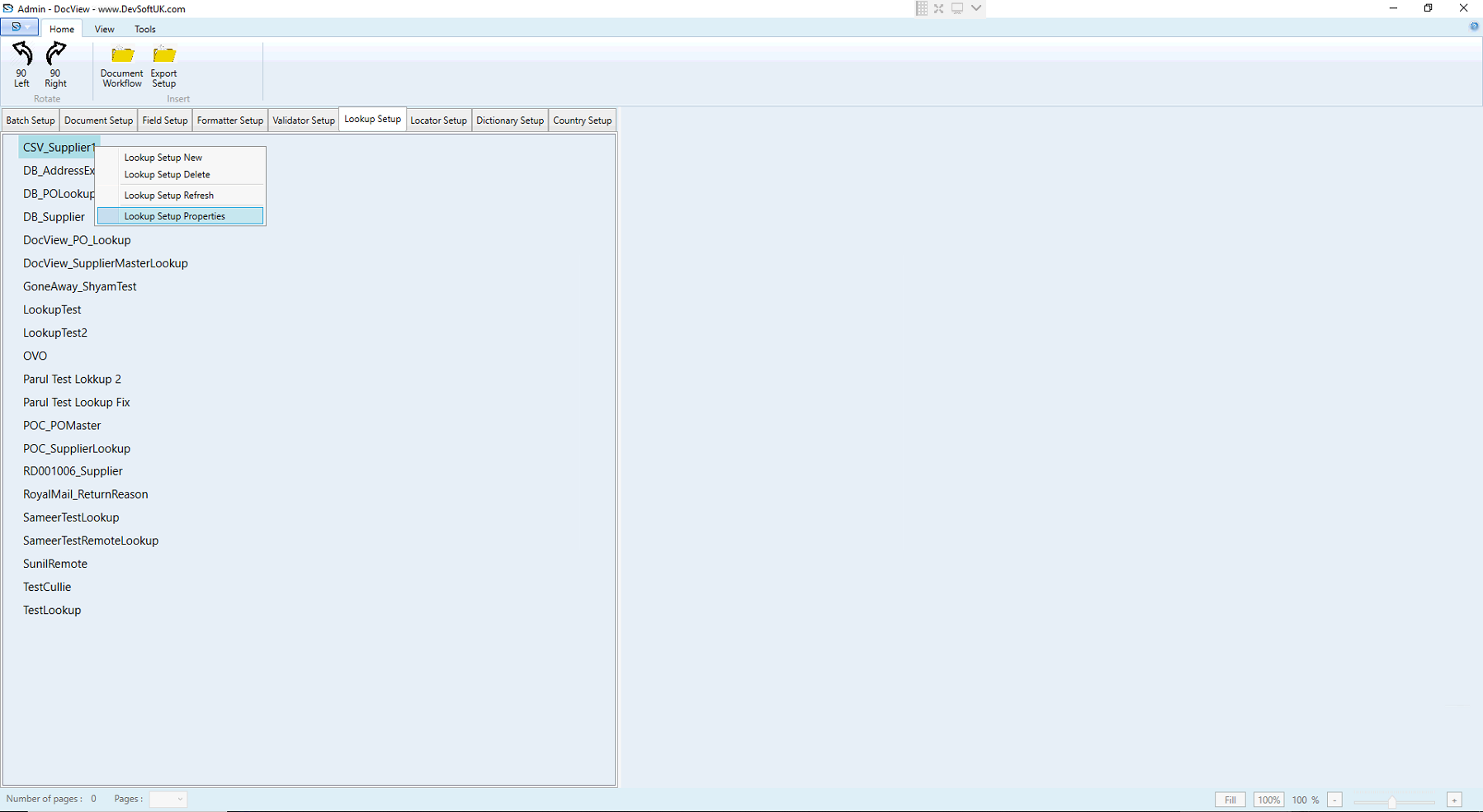Click the 100% zoom button

pos(1268,800)
